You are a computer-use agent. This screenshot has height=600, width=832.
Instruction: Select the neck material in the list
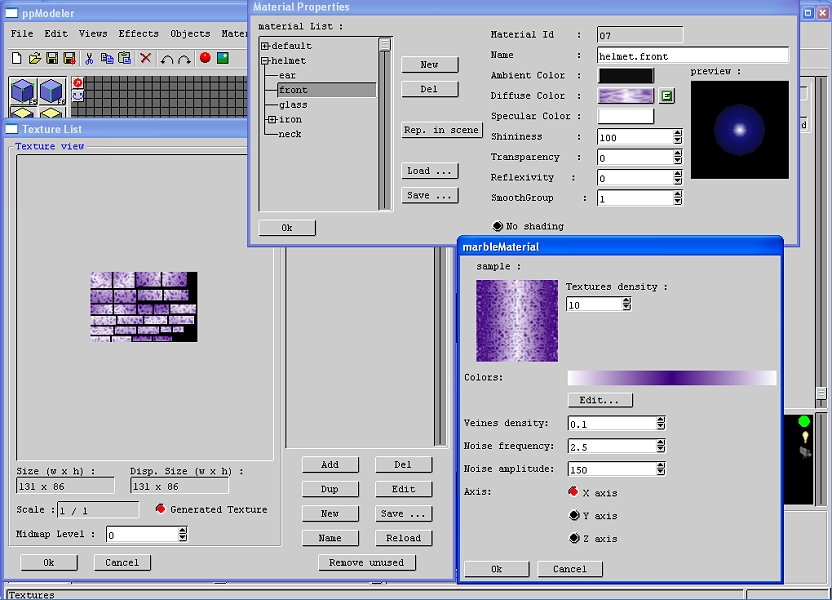click(x=290, y=134)
